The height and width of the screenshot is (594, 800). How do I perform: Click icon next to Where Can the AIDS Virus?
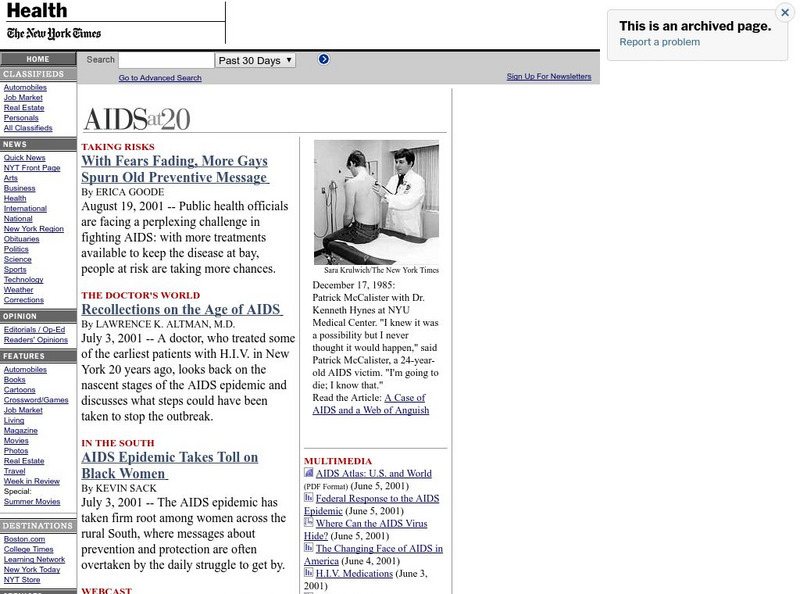click(x=309, y=523)
